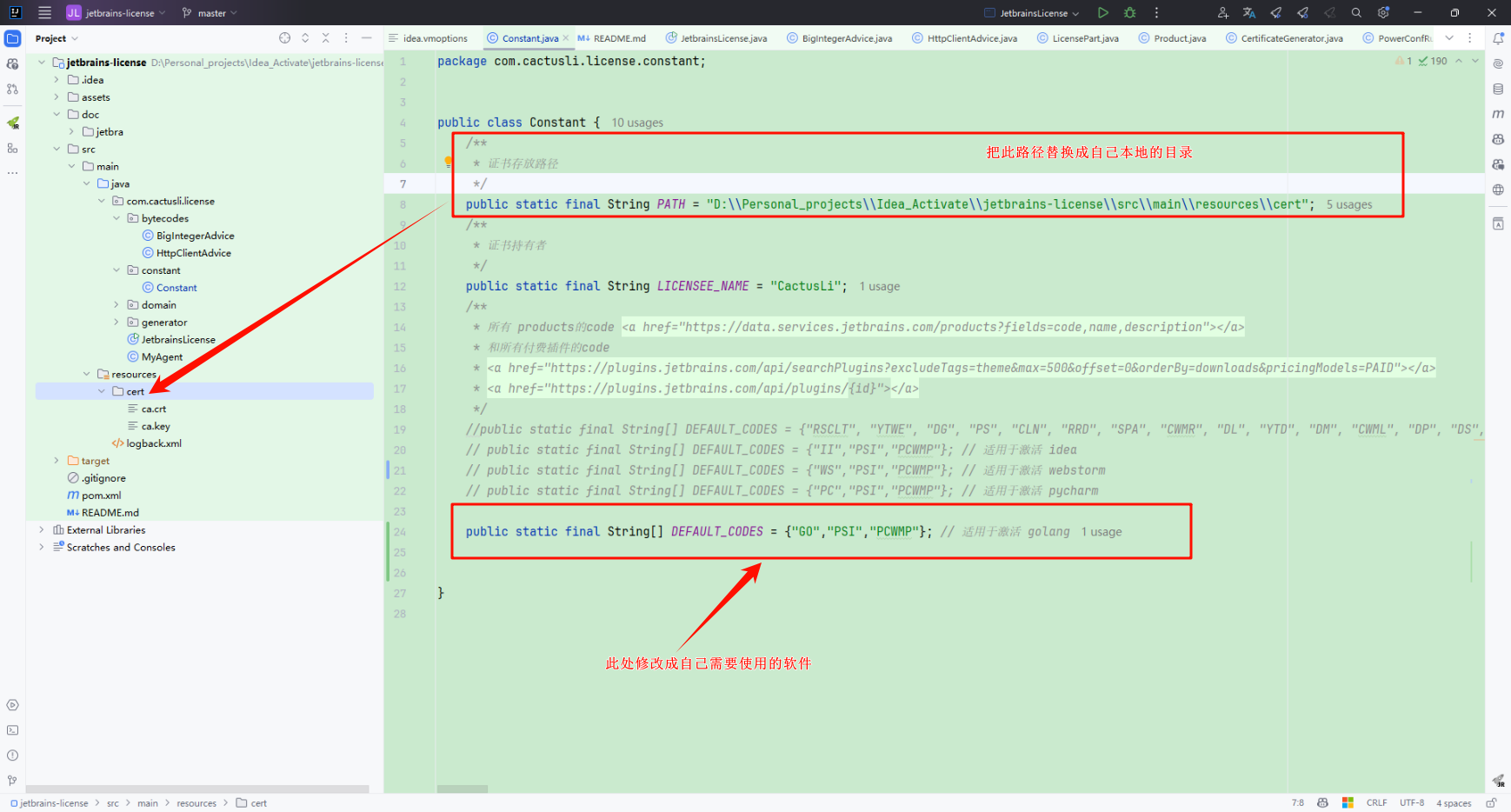Go to next highlighted error arrow
This screenshot has height=812, width=1511.
[x=1475, y=61]
